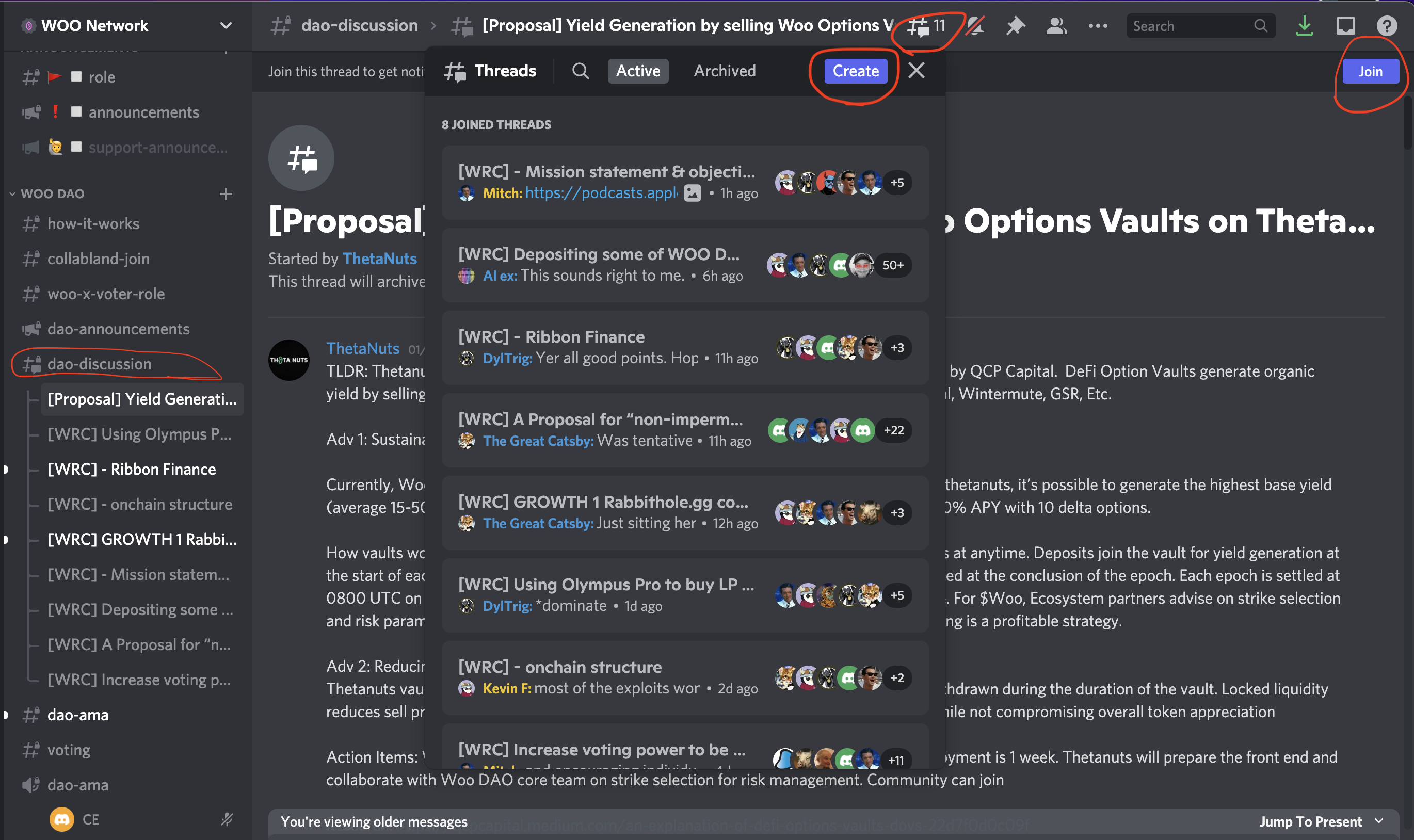Click +5 participants on Mission statement thread

tap(897, 183)
